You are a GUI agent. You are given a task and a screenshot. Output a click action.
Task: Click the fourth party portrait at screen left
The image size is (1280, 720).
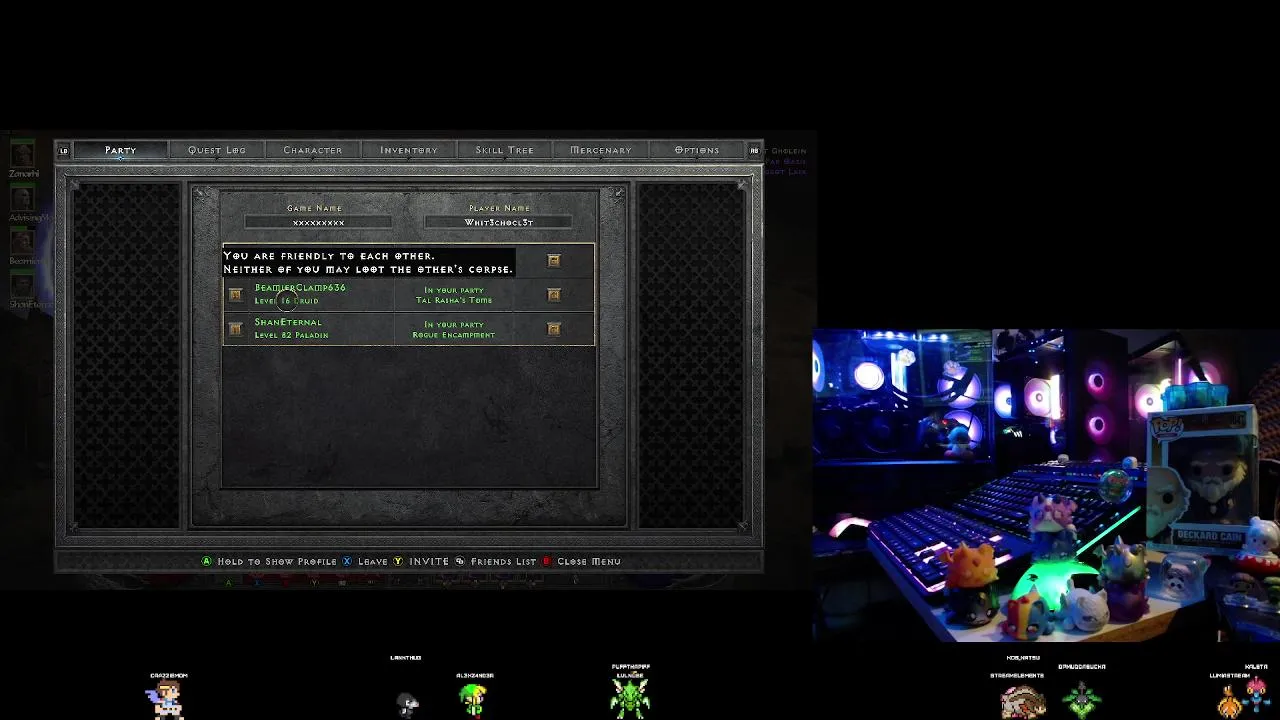click(x=22, y=284)
